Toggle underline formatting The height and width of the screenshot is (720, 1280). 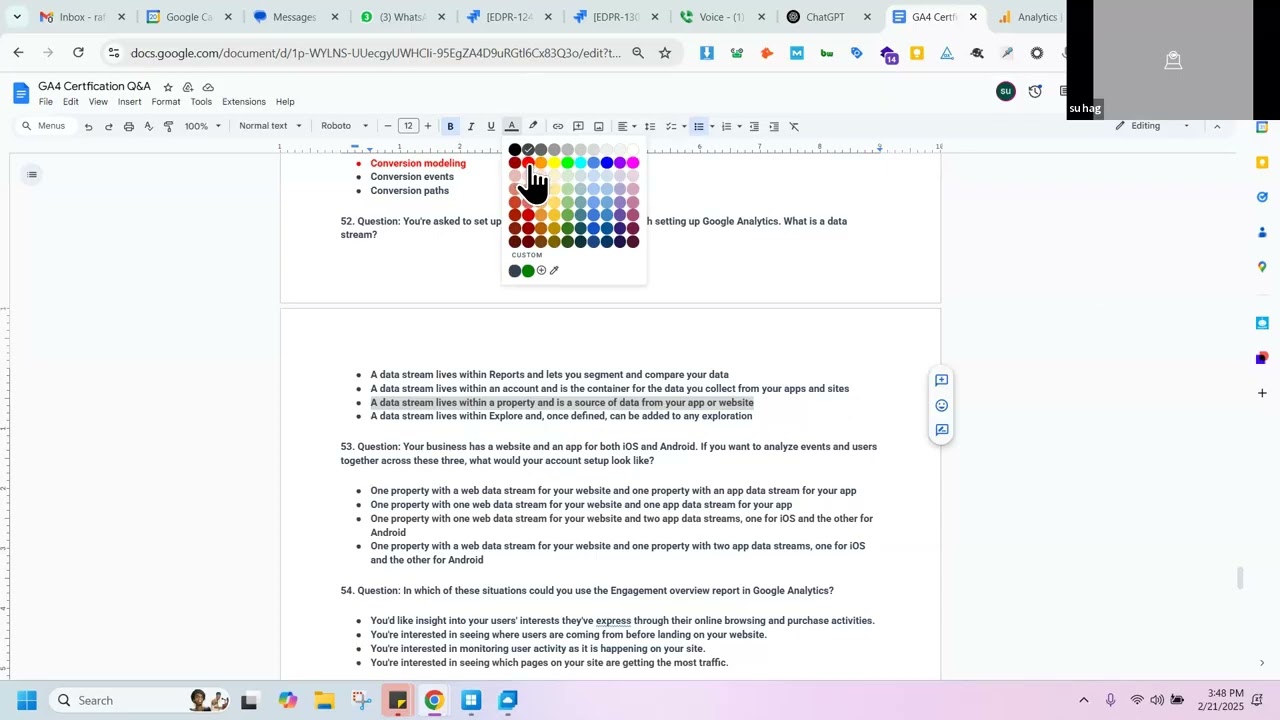coord(491,126)
